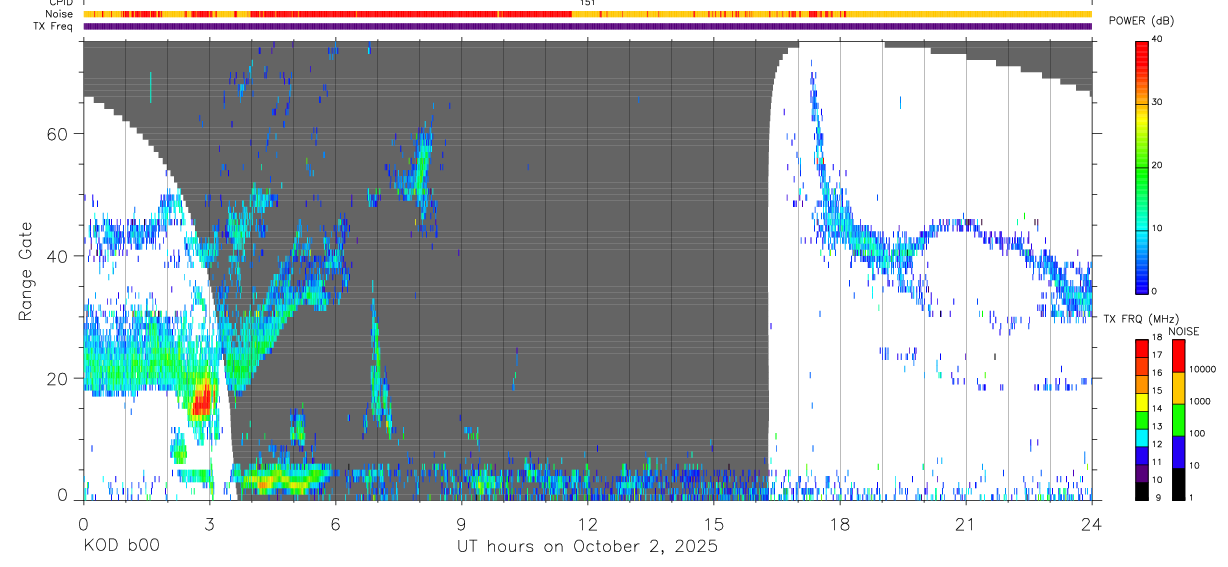Click the 100 label in the NOISE legend
The width and height of the screenshot is (1228, 567).
[1196, 434]
